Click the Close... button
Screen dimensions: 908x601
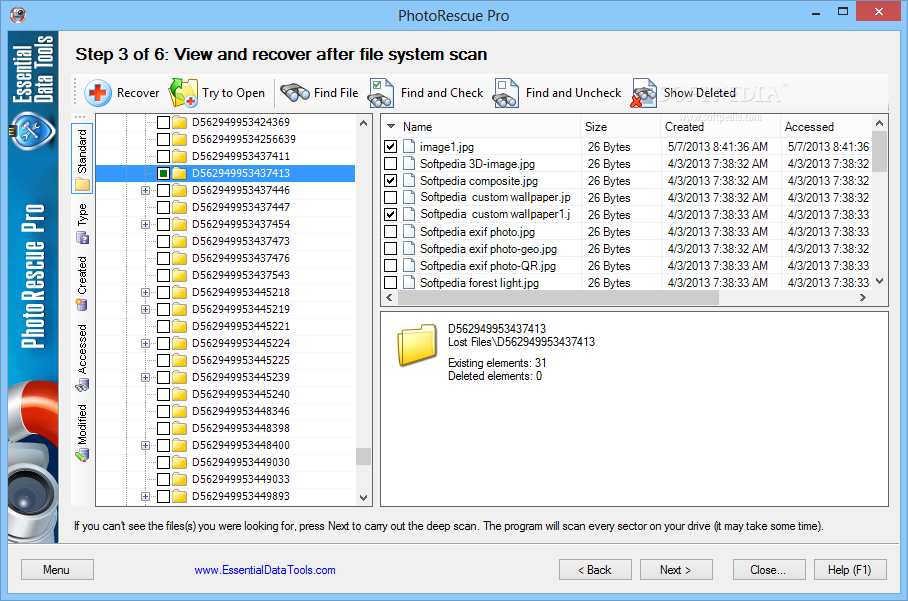[x=768, y=570]
